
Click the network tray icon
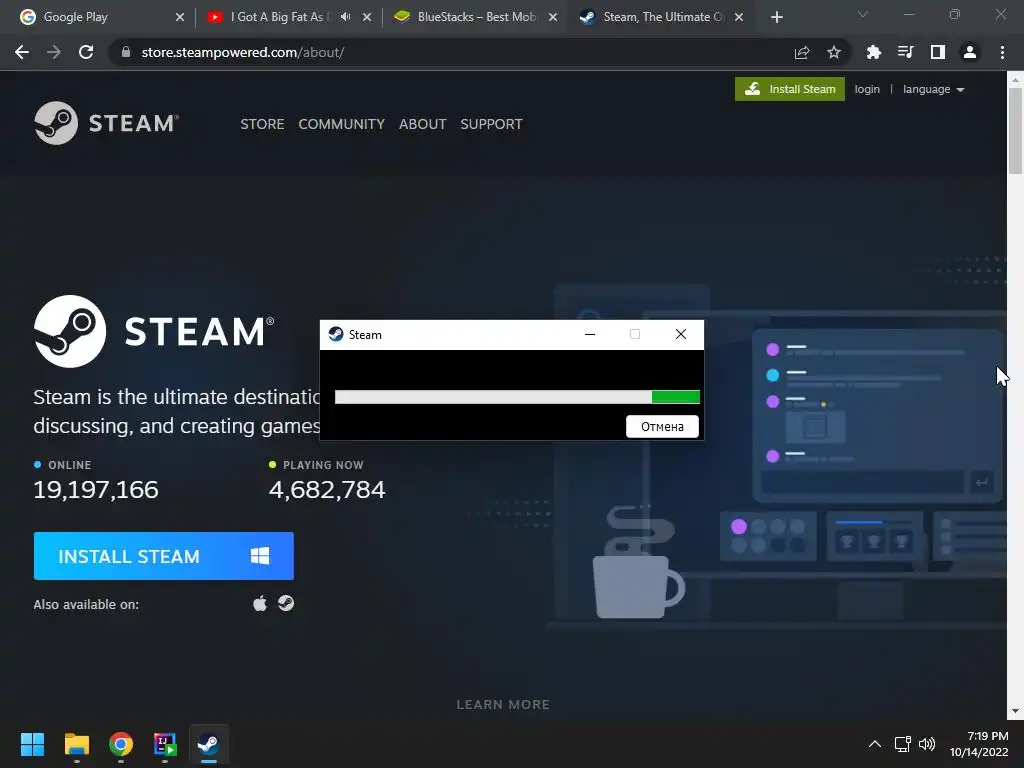(903, 744)
